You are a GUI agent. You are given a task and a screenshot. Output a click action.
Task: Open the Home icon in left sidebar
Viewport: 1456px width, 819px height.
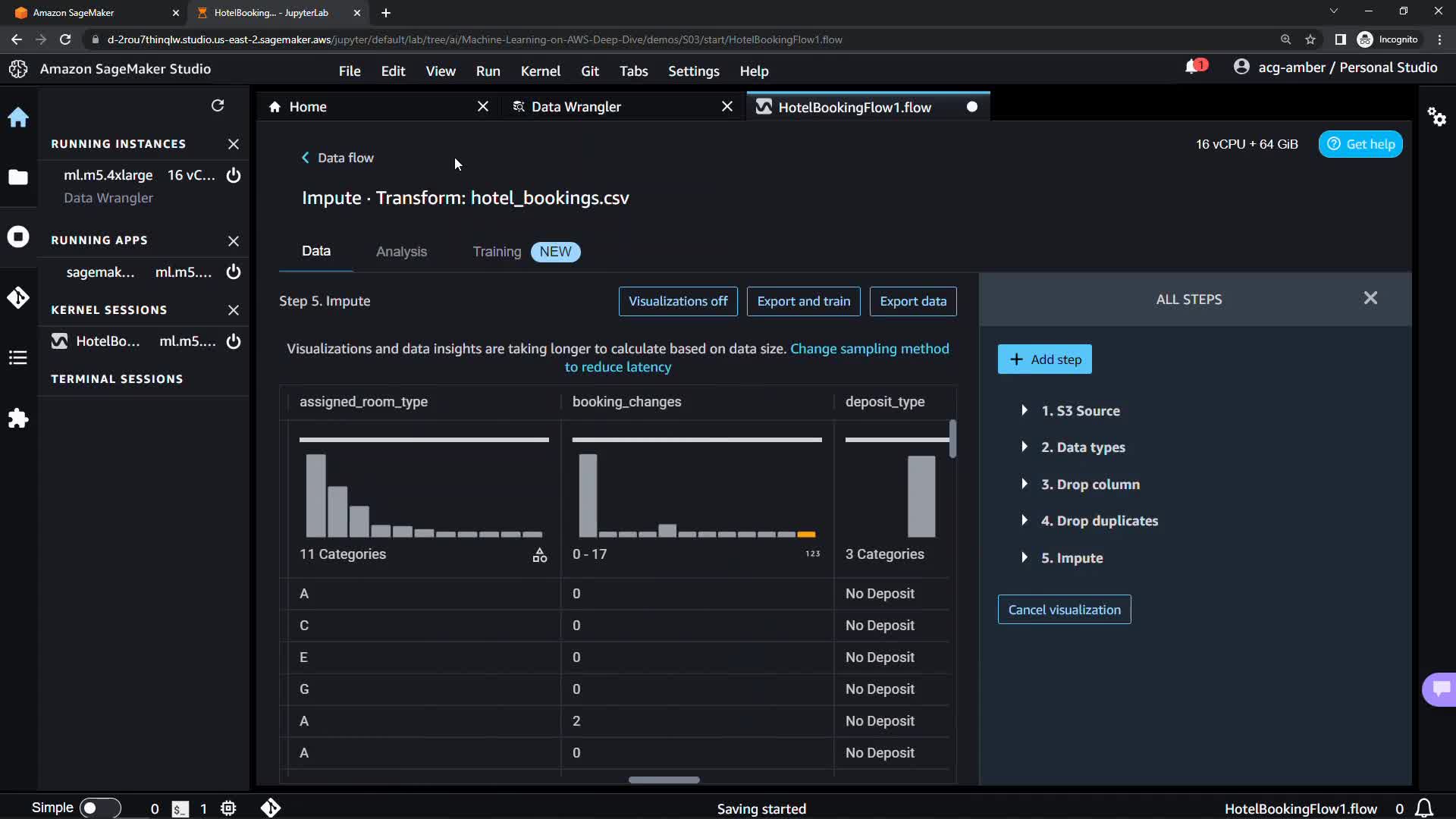[18, 118]
